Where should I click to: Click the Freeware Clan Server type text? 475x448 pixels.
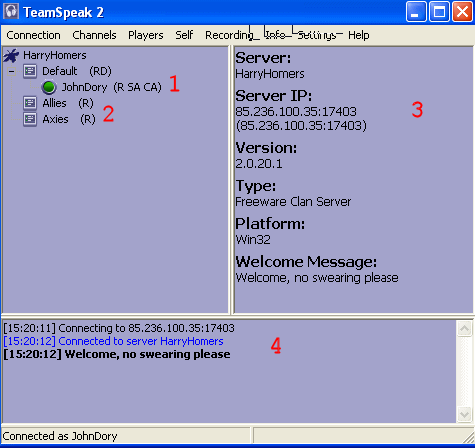point(293,202)
